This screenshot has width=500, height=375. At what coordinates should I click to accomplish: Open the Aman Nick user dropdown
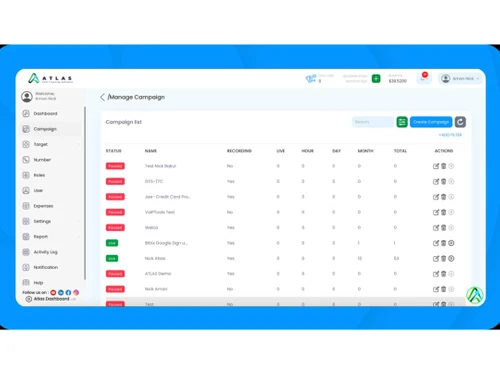tap(460, 79)
